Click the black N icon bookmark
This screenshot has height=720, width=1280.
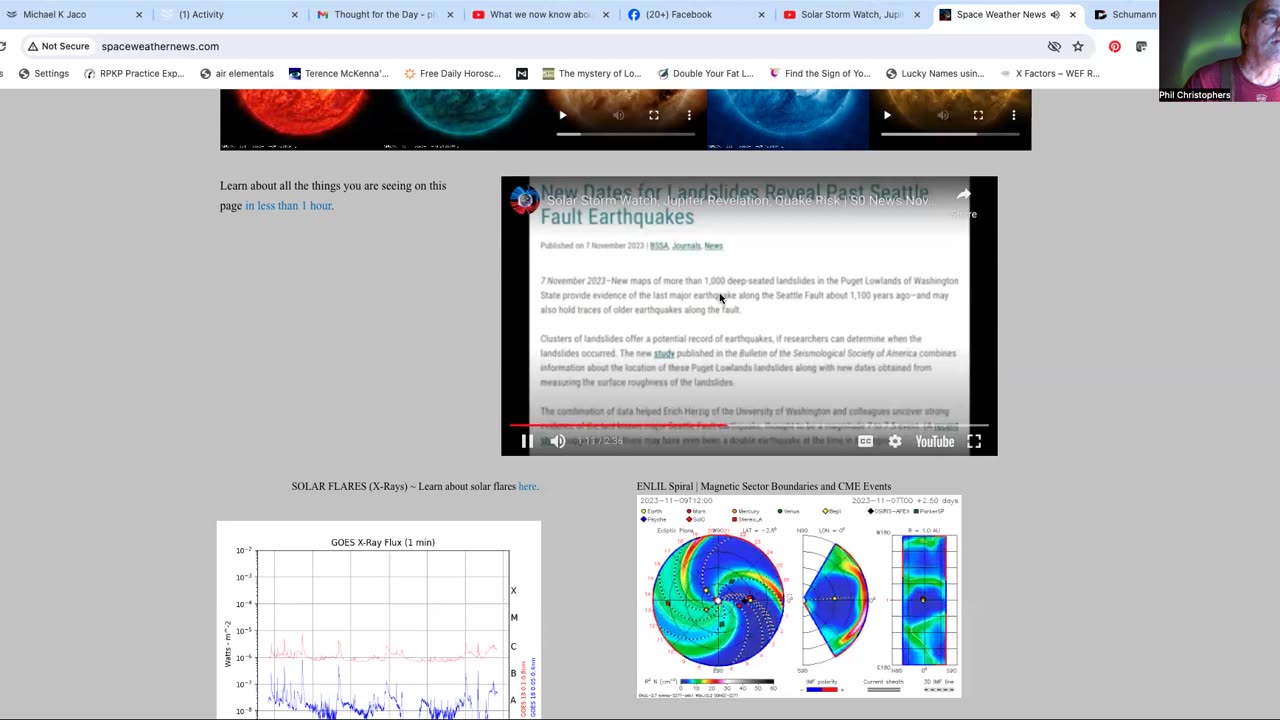(x=522, y=73)
